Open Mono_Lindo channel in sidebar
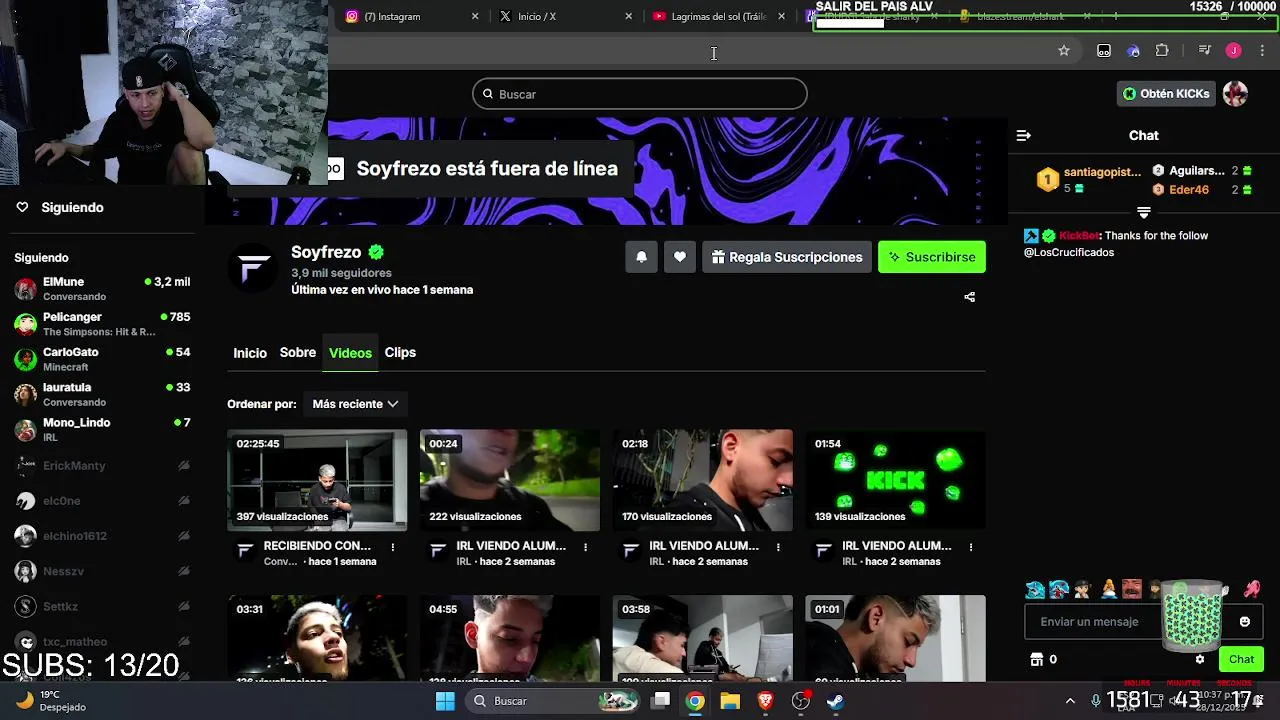This screenshot has width=1280, height=720. 102,429
